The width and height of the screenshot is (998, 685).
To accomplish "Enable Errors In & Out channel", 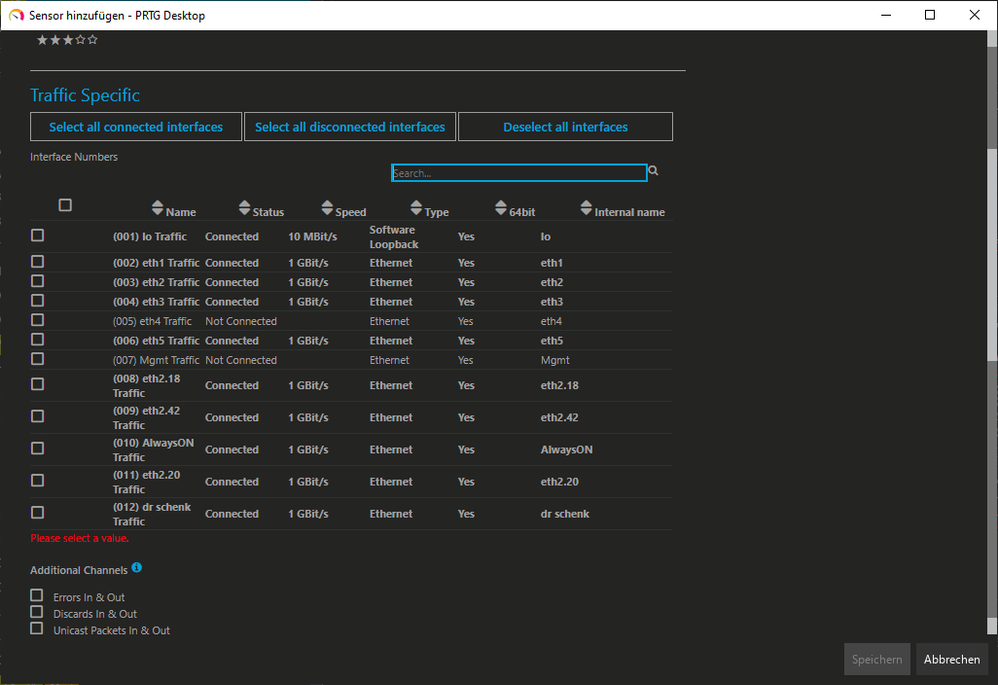I will pyautogui.click(x=37, y=596).
